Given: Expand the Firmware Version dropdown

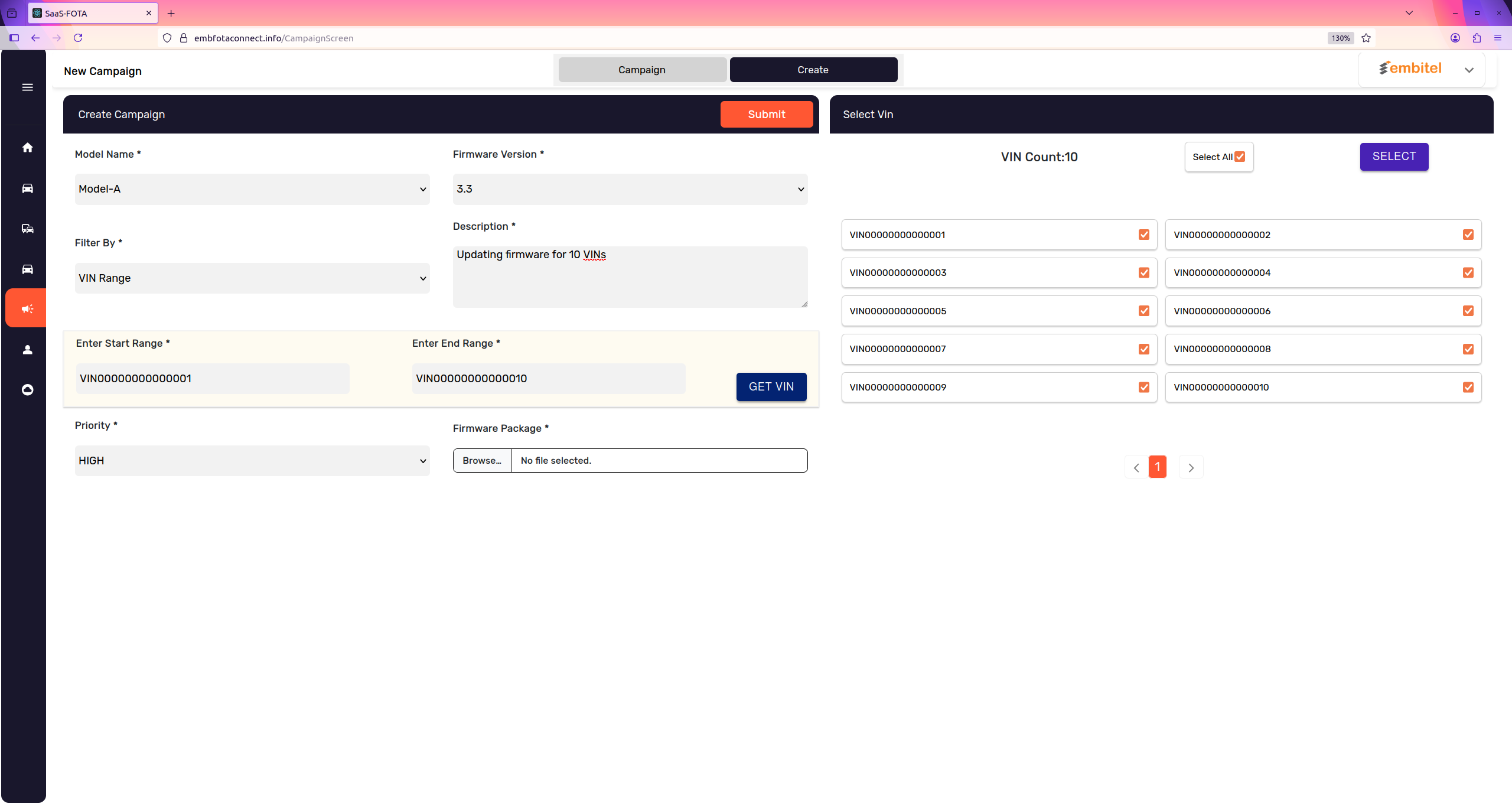Looking at the screenshot, I should 630,189.
